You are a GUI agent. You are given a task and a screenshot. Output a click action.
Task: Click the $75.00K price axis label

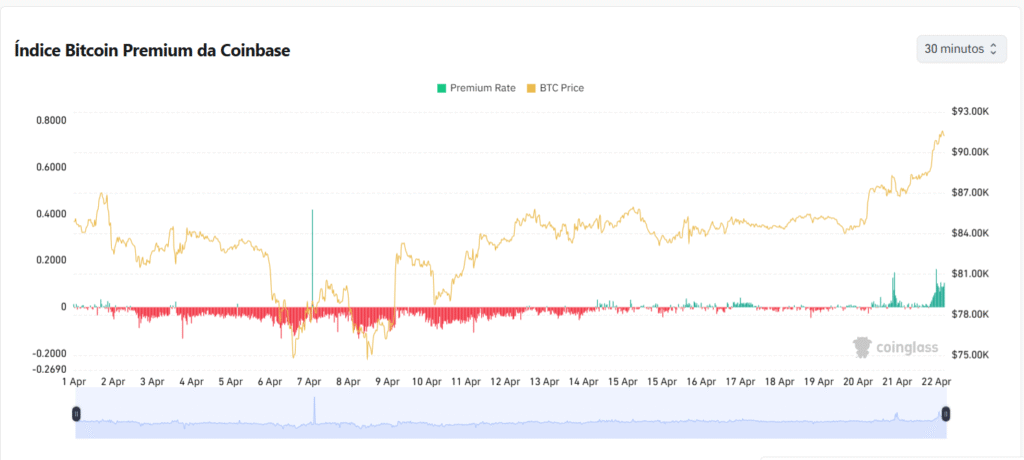coord(970,355)
